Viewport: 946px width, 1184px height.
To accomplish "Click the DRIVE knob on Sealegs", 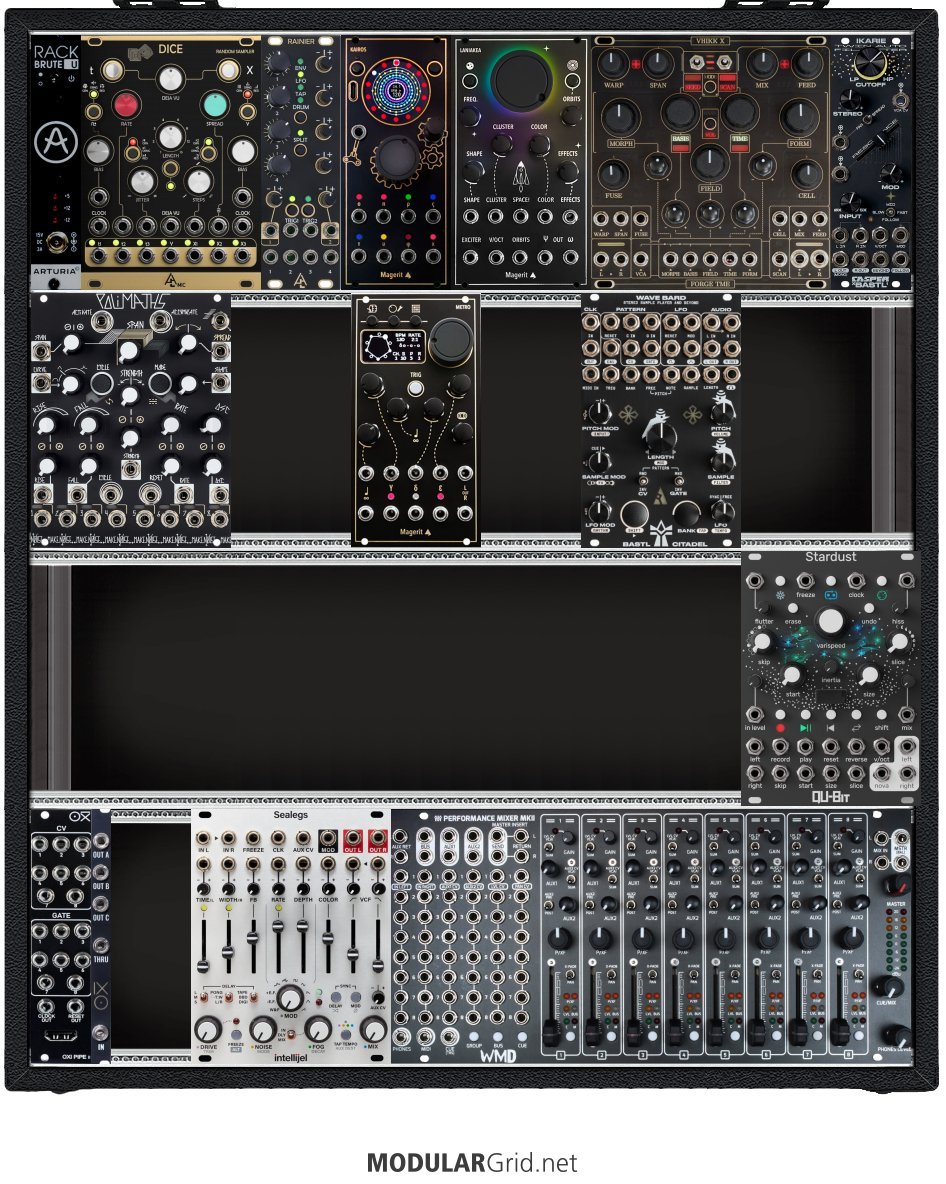I will point(208,1029).
